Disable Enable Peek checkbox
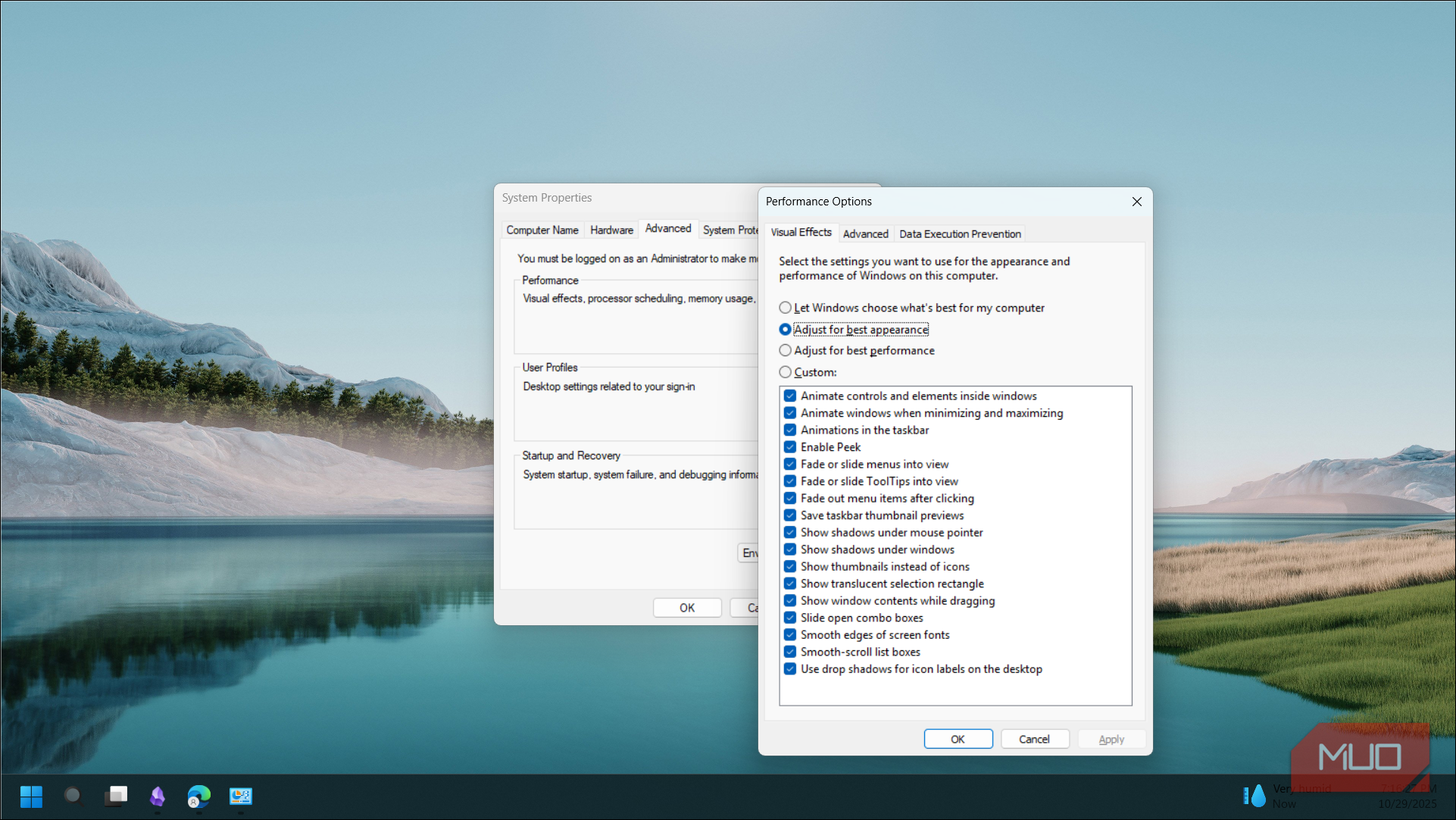 tap(790, 447)
